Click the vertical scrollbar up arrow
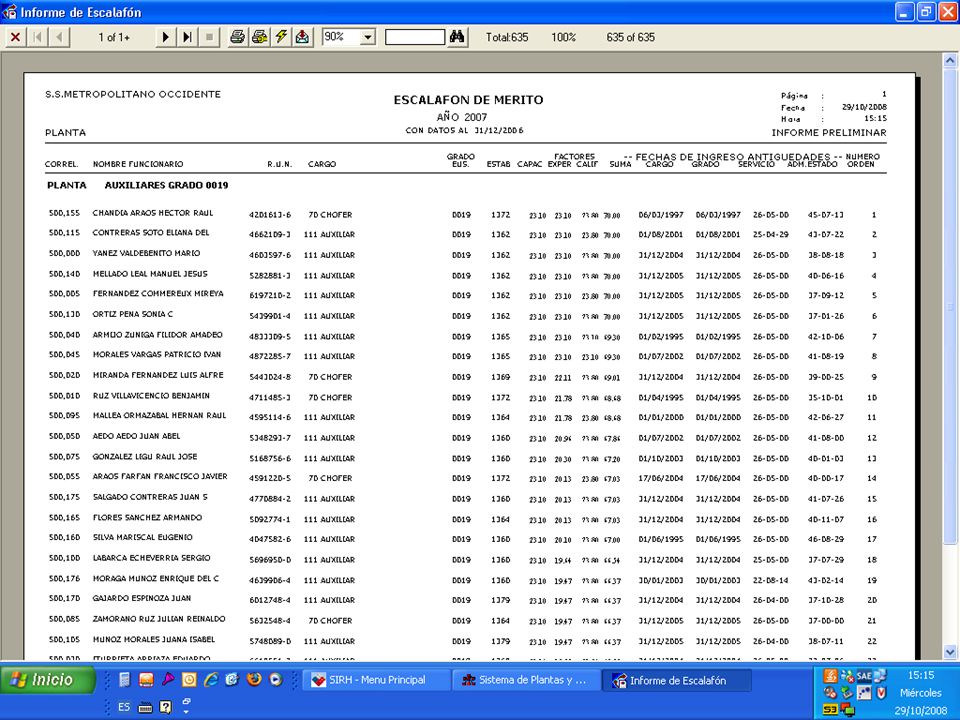 tap(950, 60)
